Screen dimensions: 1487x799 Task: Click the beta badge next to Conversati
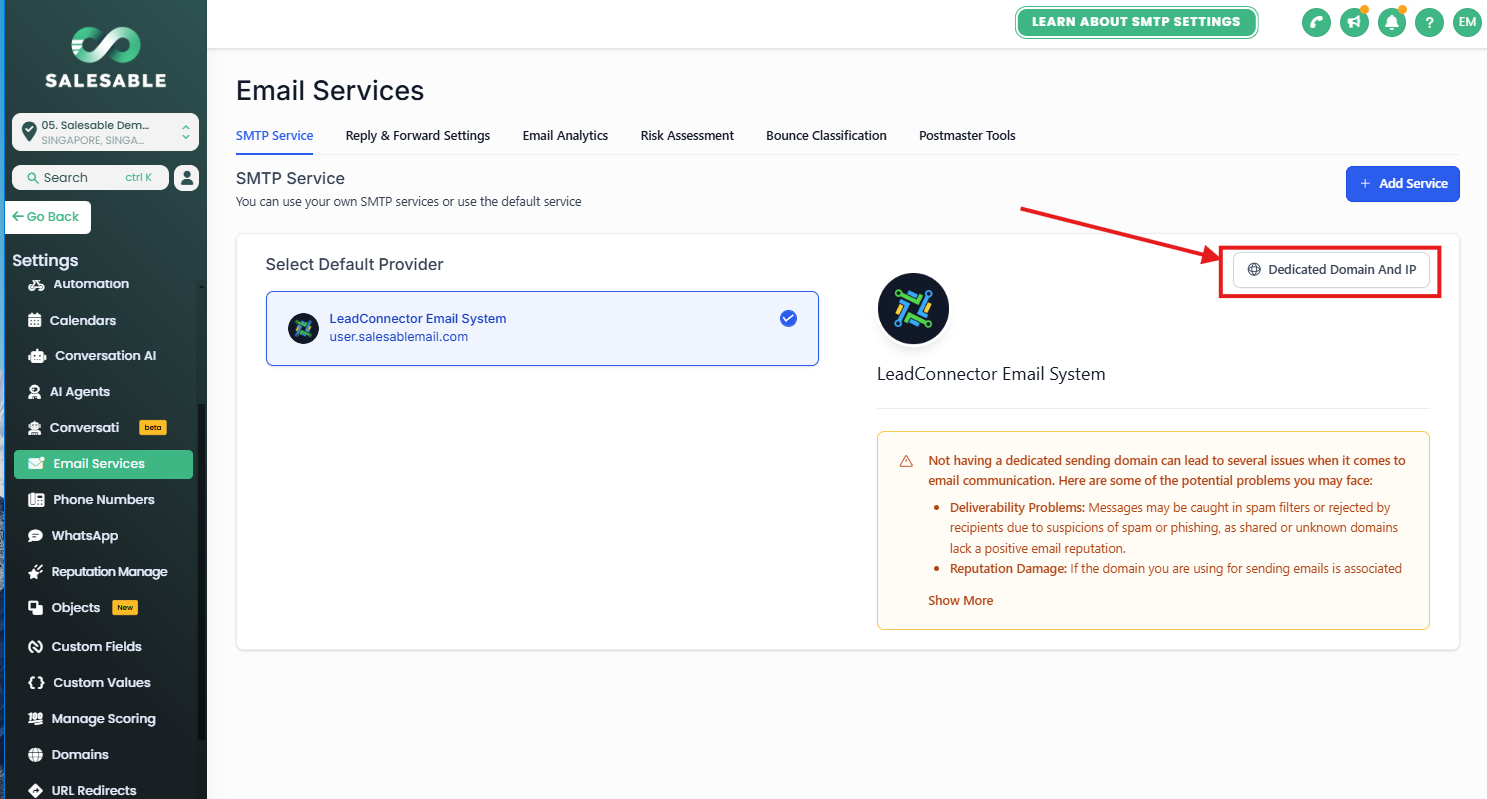point(153,428)
